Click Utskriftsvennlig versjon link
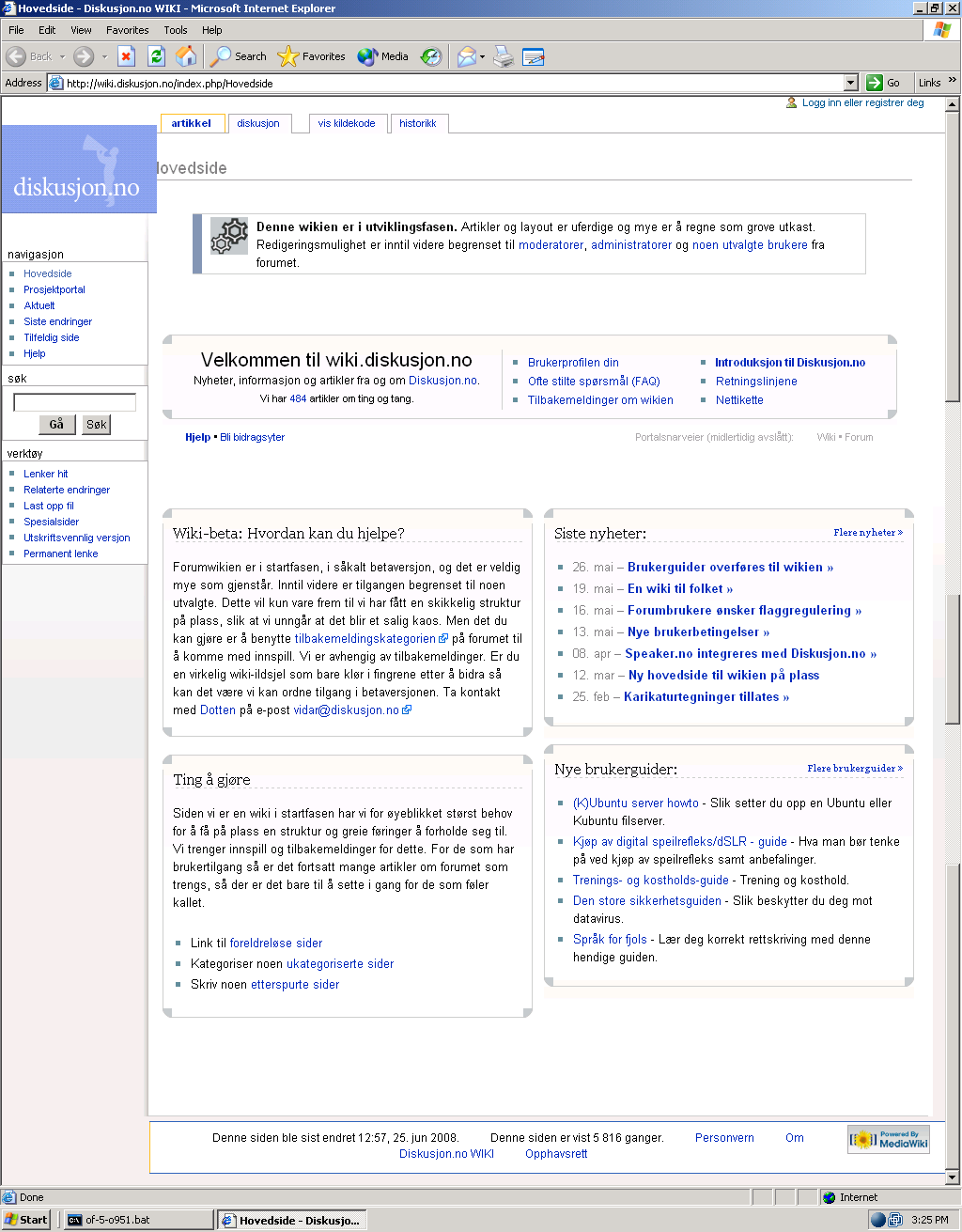 point(77,538)
